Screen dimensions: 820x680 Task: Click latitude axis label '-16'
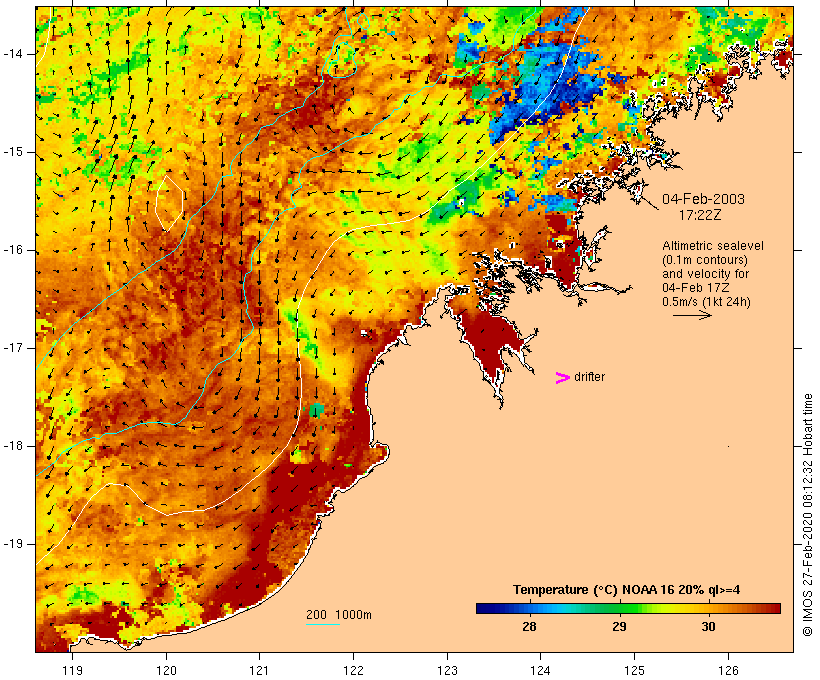point(12,250)
